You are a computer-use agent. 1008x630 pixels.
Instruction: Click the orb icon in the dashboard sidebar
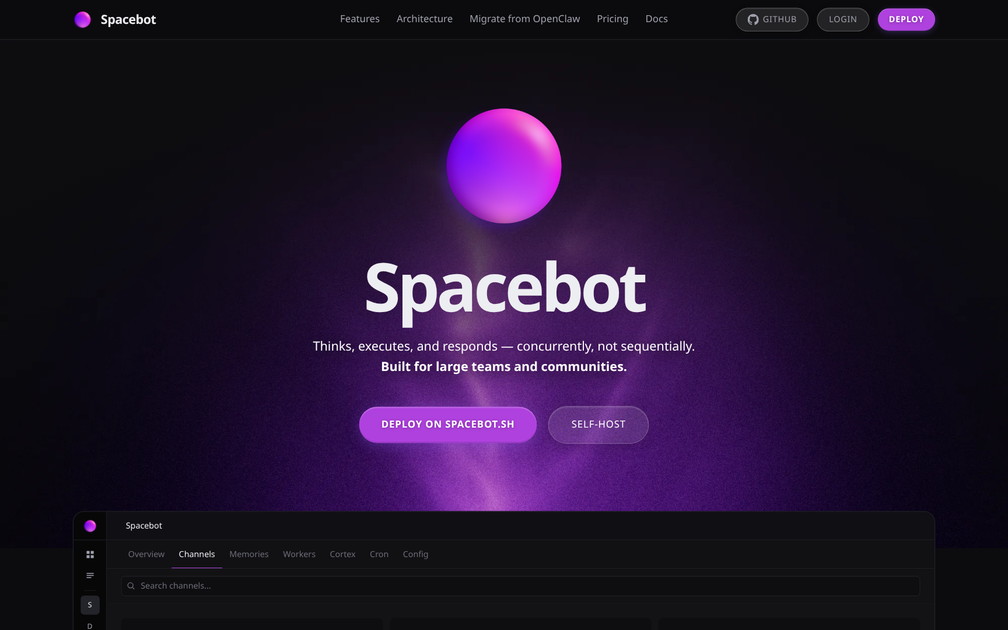click(90, 526)
